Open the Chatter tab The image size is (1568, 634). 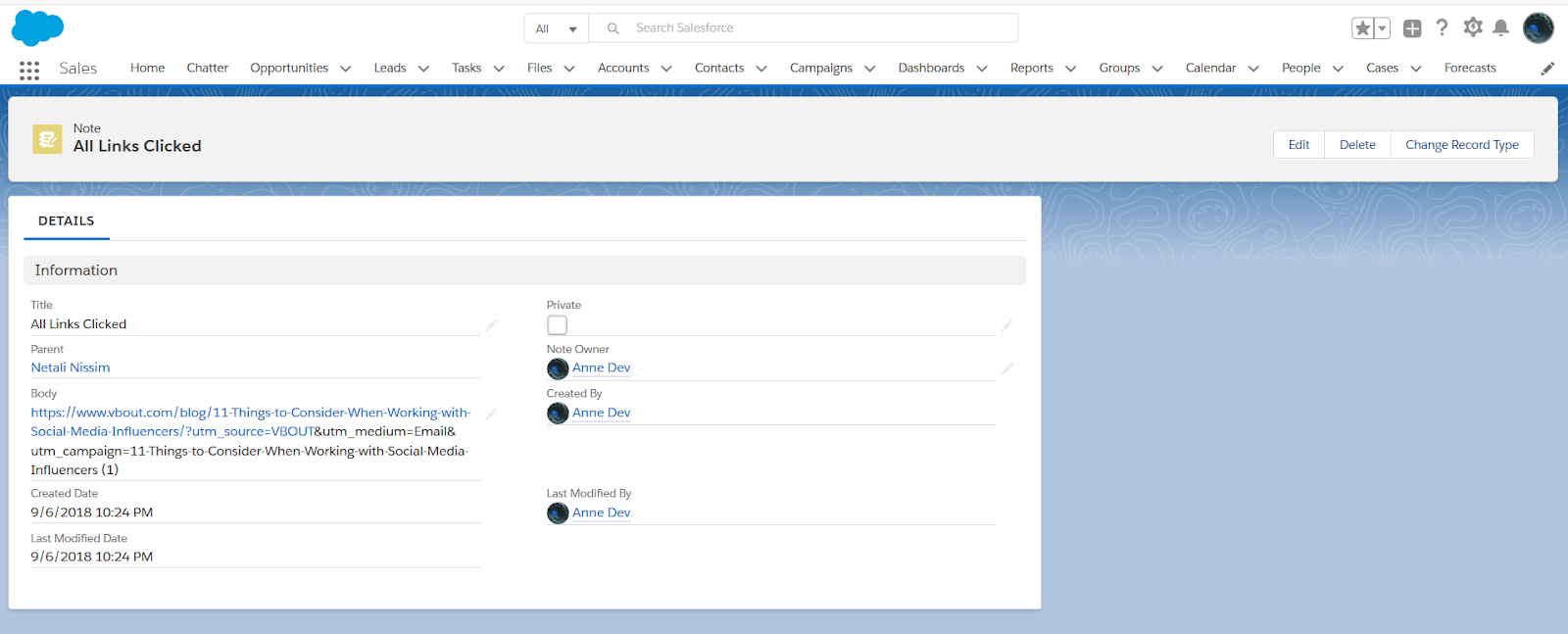tap(208, 68)
